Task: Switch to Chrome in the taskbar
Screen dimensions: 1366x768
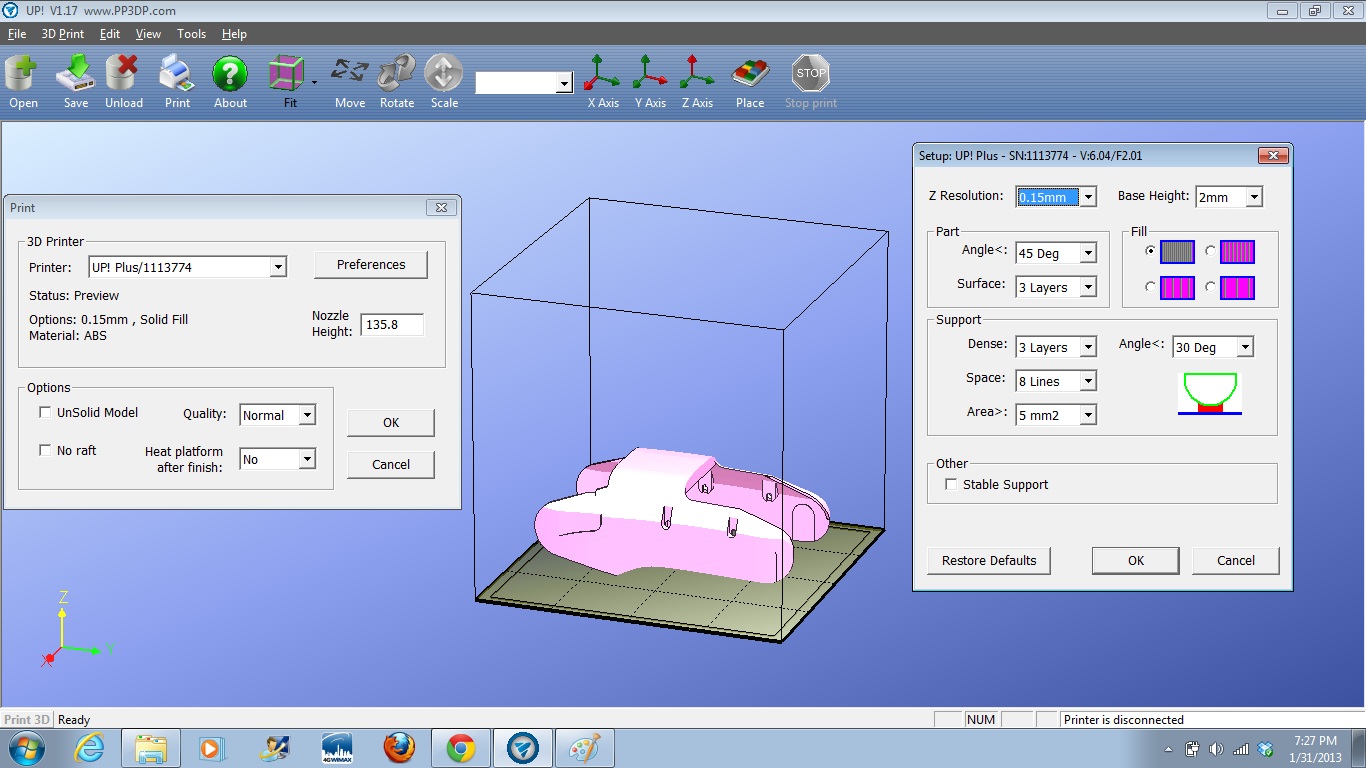Action: point(461,748)
